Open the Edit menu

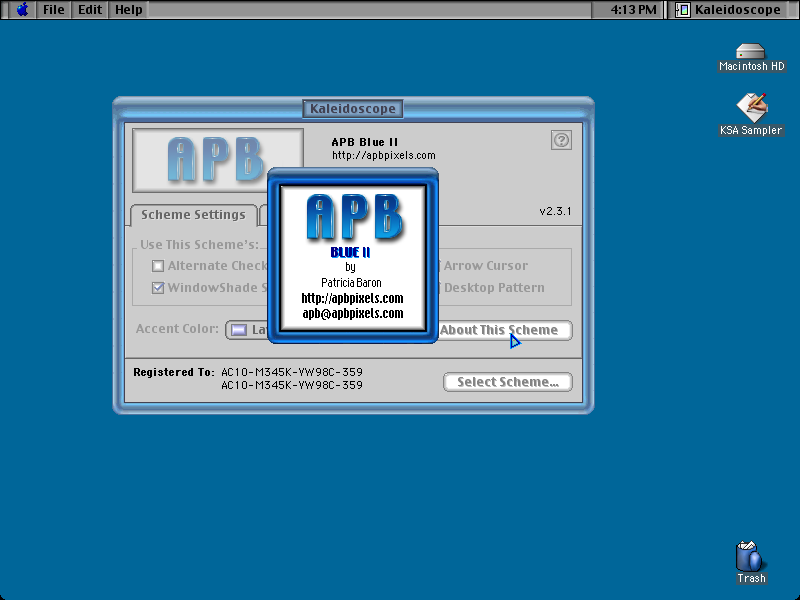90,10
